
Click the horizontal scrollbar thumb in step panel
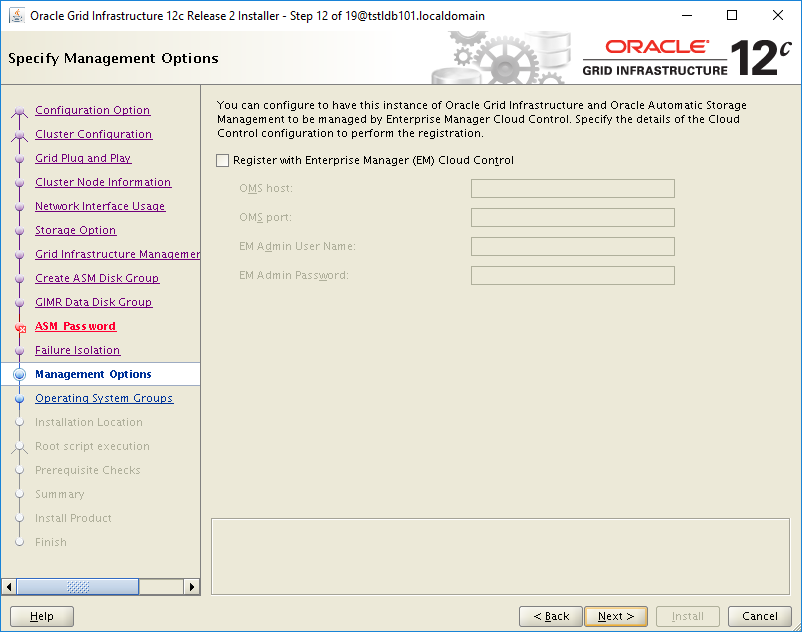[78, 586]
